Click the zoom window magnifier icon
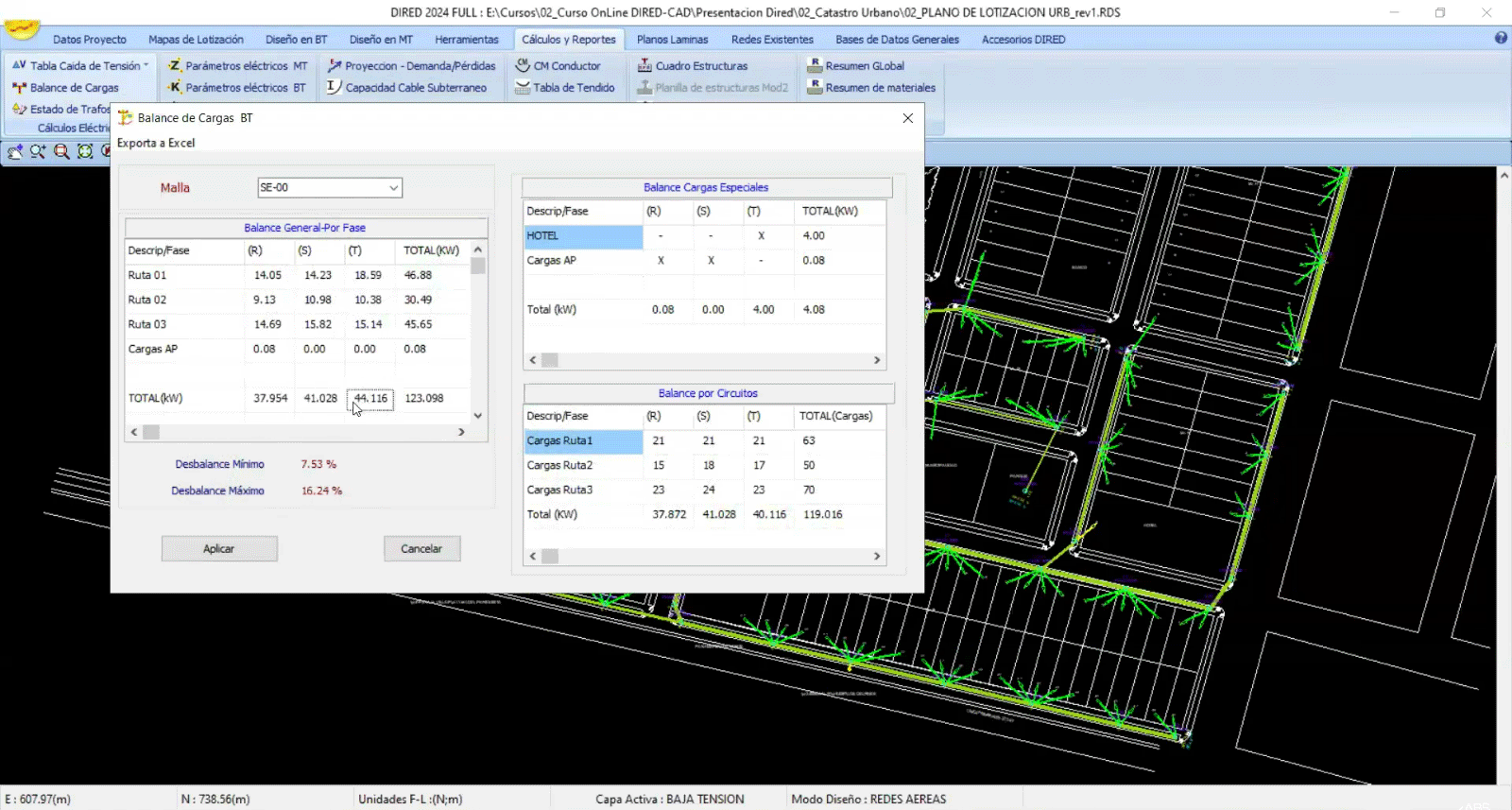Viewport: 1512px width, 810px height. tap(61, 151)
